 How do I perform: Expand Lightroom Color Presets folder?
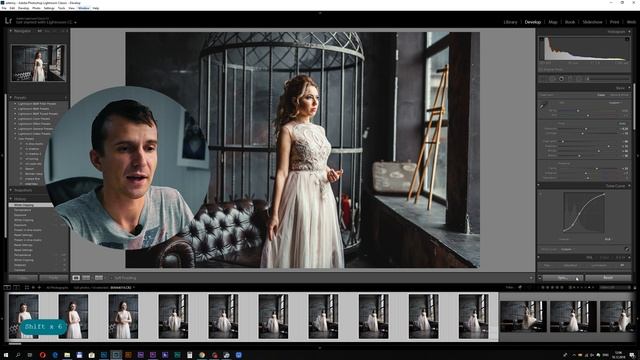pyautogui.click(x=15, y=119)
